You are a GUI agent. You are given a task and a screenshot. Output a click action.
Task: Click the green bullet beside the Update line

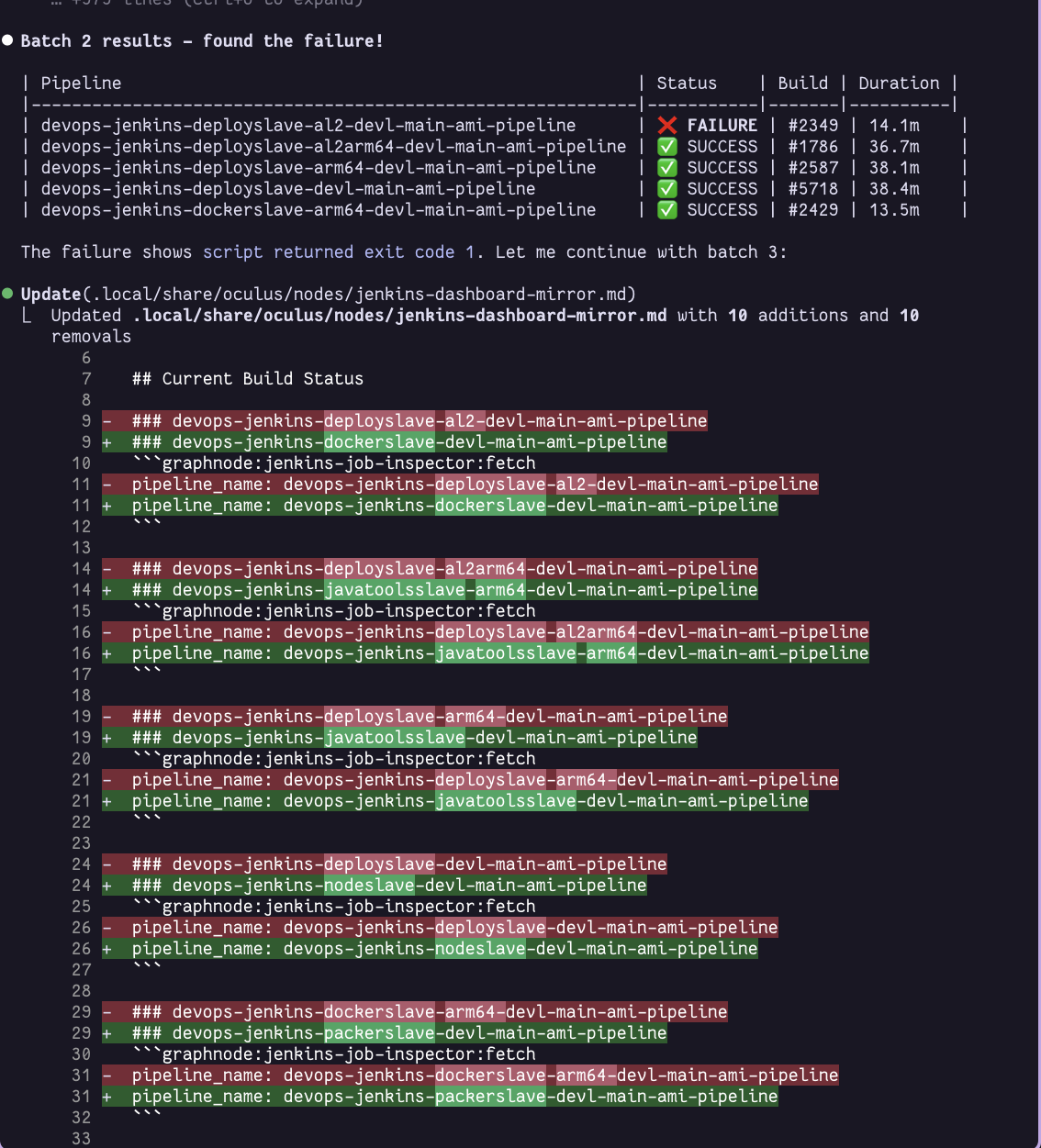click(x=7, y=294)
